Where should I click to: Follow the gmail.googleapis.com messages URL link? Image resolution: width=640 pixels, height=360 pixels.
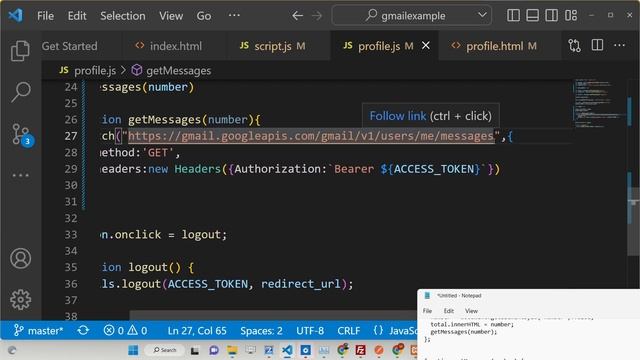(x=311, y=136)
